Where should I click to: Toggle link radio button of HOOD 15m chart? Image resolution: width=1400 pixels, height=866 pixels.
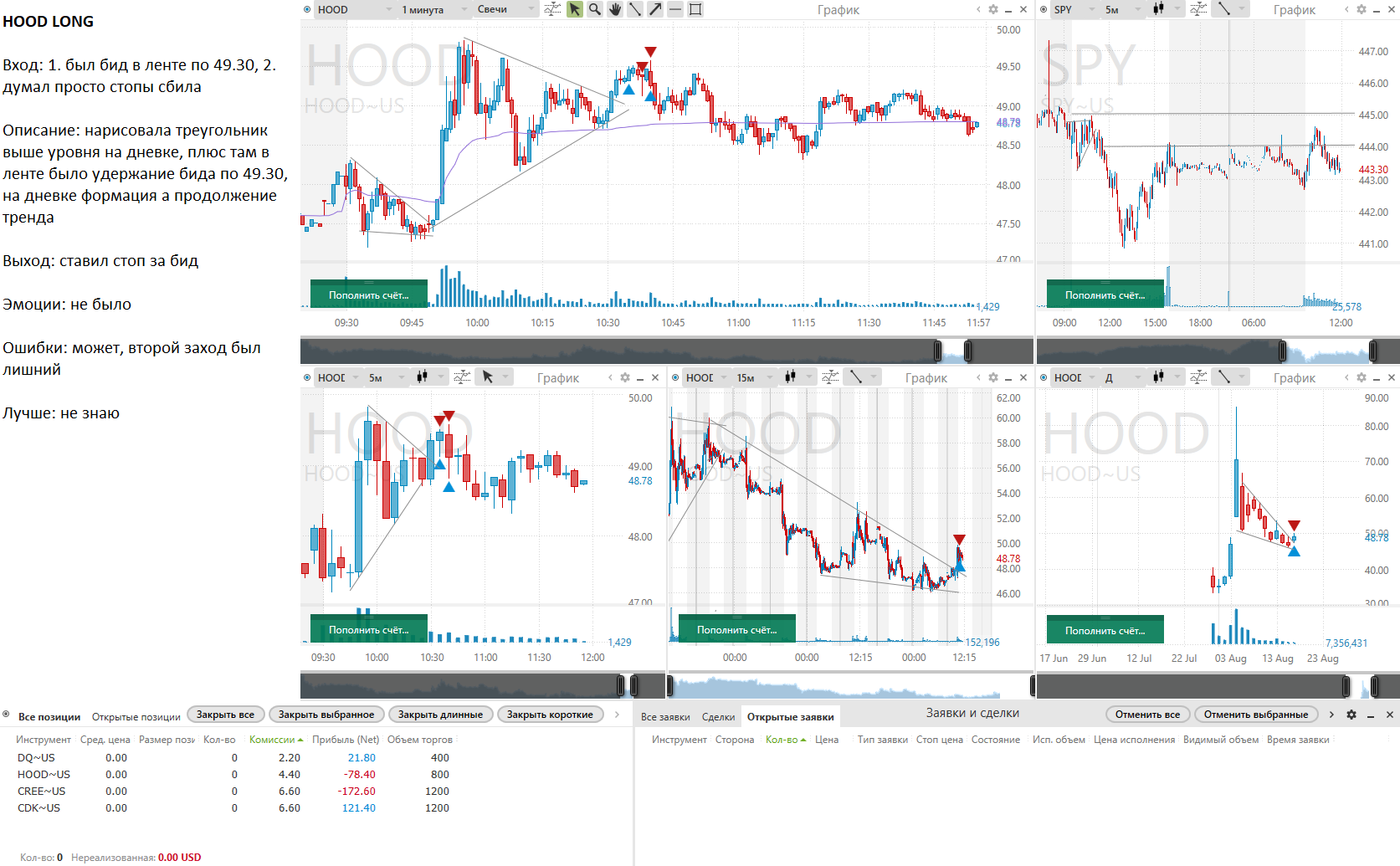pyautogui.click(x=675, y=377)
